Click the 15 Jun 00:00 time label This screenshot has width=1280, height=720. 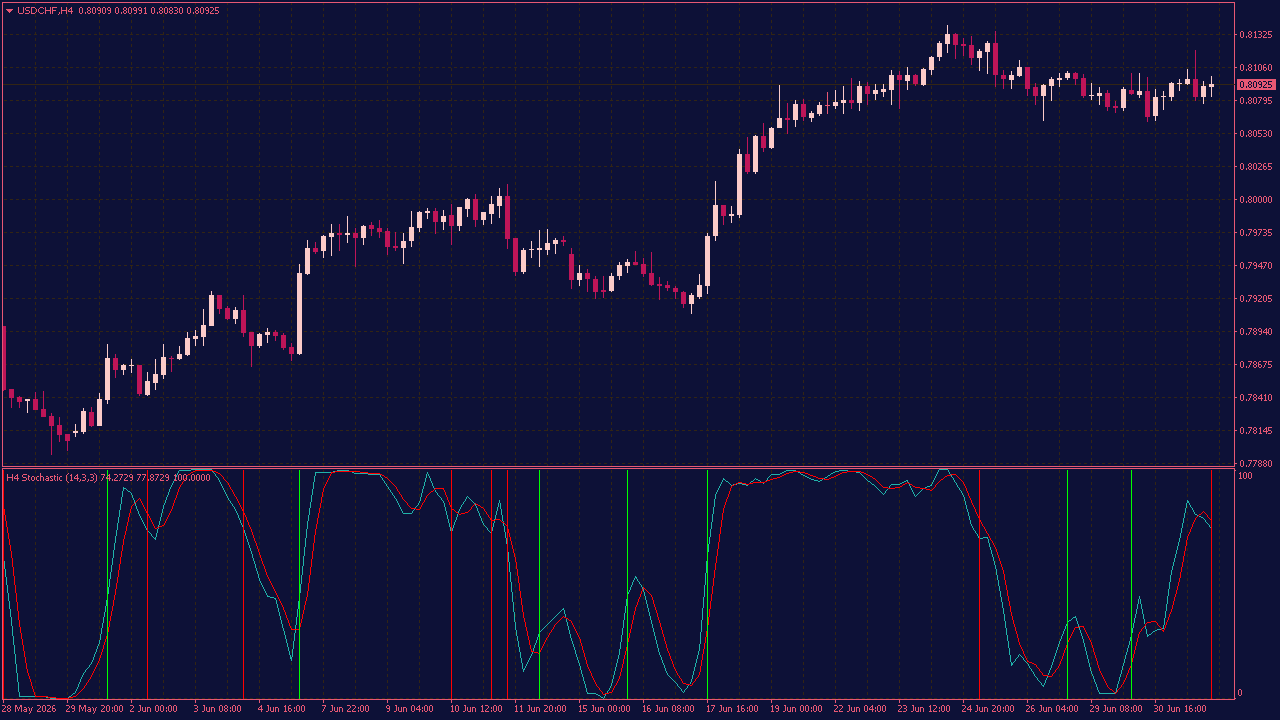coord(604,709)
